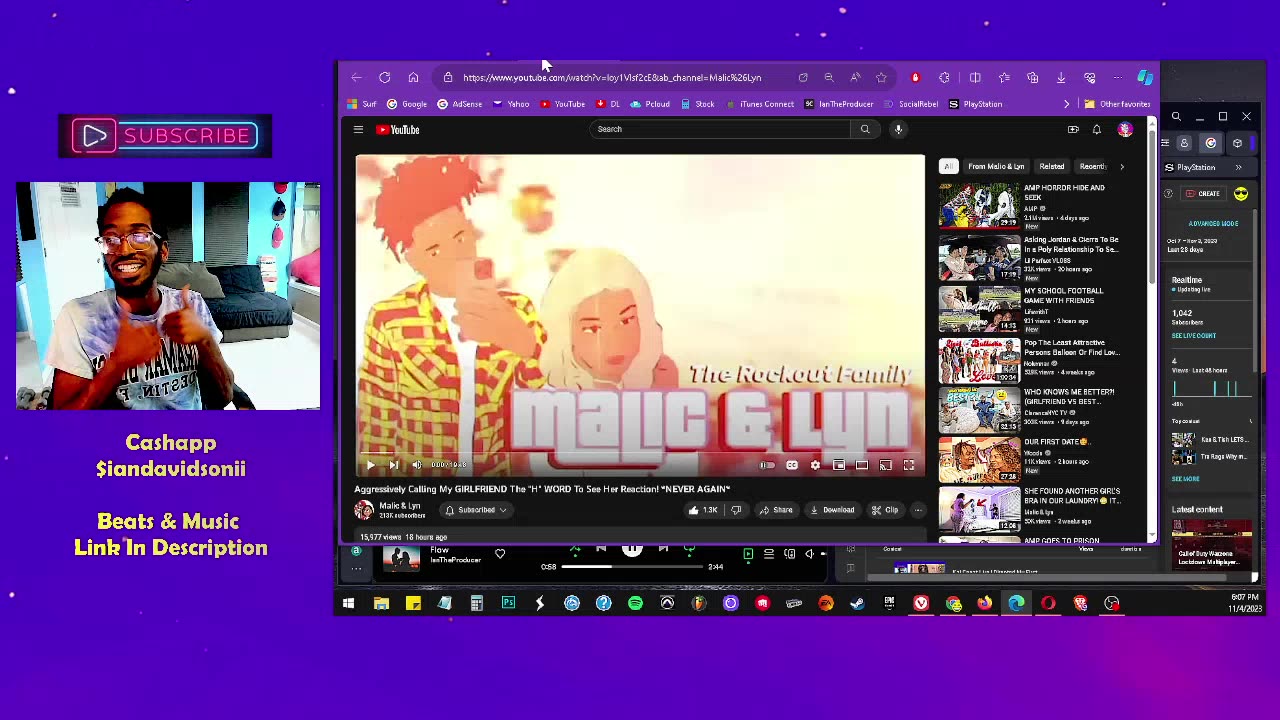Search with voice microphone icon
This screenshot has height=720, width=1280.
click(x=898, y=129)
